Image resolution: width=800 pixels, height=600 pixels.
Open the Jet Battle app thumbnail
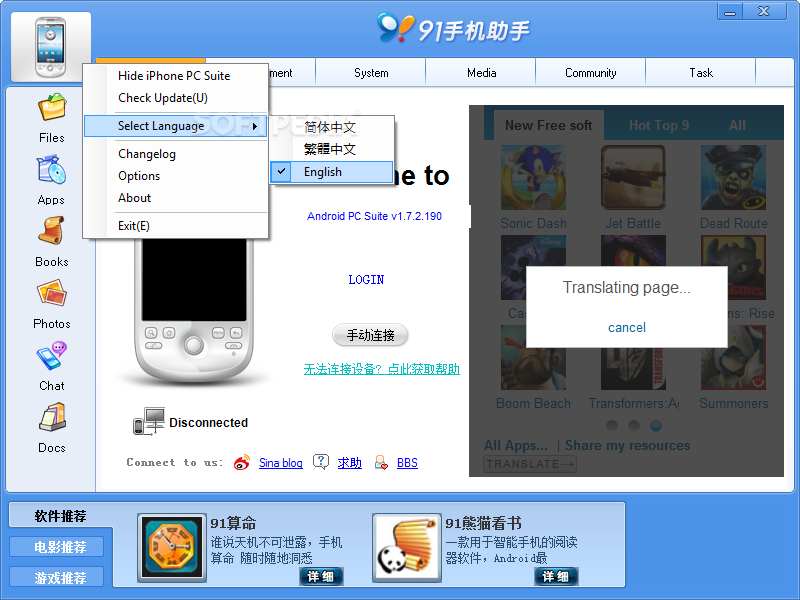[633, 177]
